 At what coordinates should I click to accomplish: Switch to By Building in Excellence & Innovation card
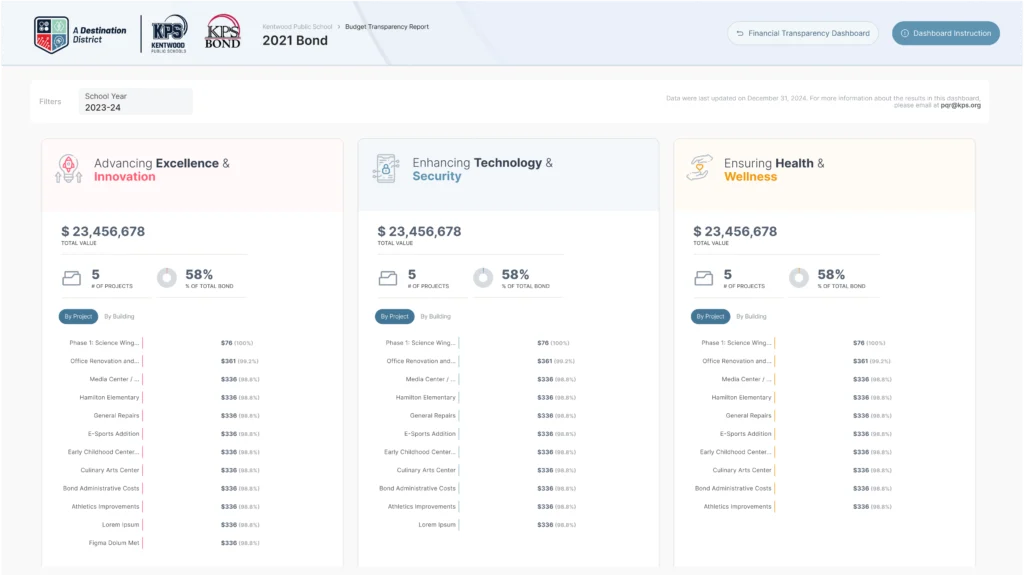click(x=119, y=316)
